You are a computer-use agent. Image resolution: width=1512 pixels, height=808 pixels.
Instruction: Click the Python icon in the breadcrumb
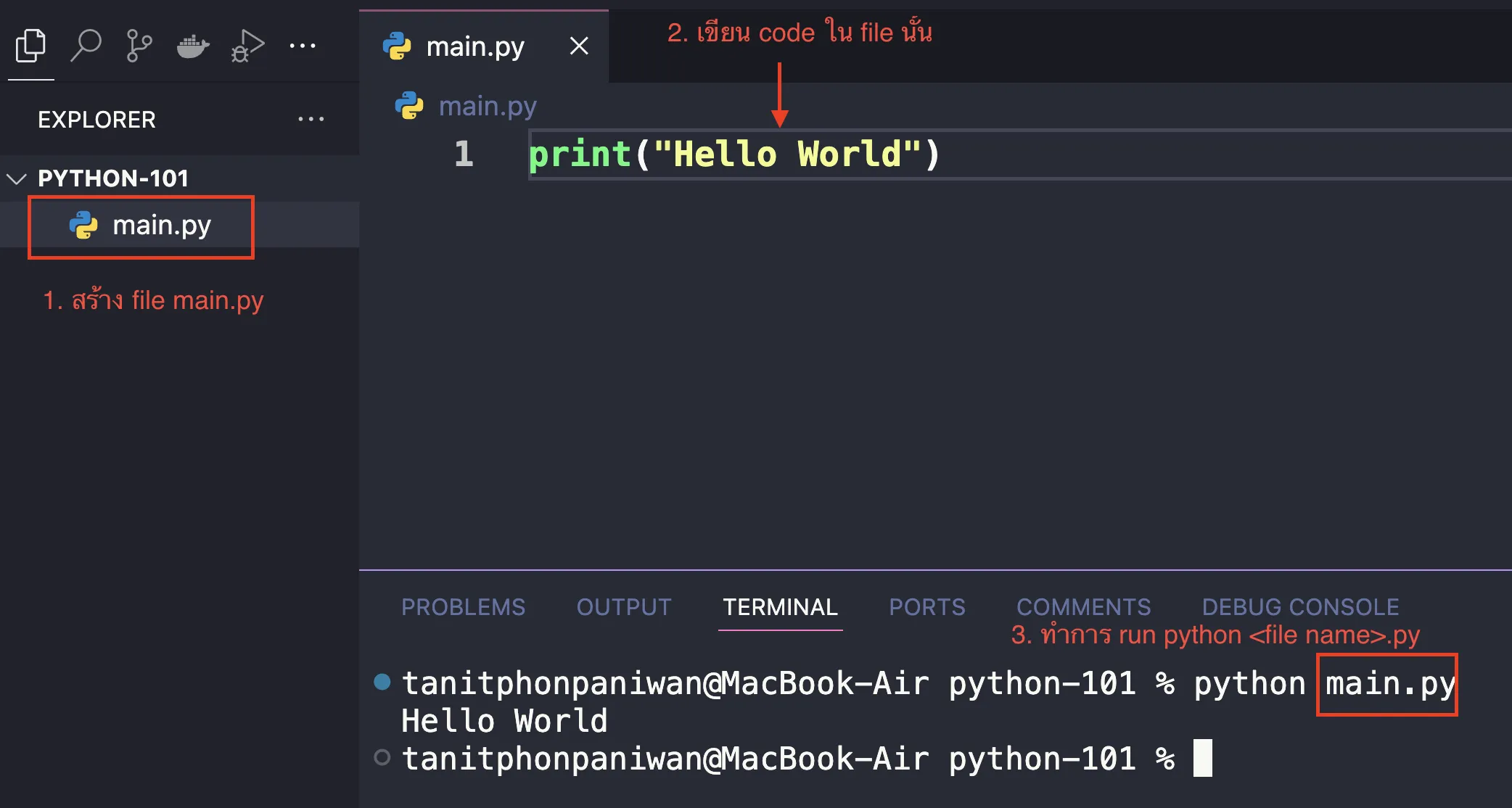409,106
